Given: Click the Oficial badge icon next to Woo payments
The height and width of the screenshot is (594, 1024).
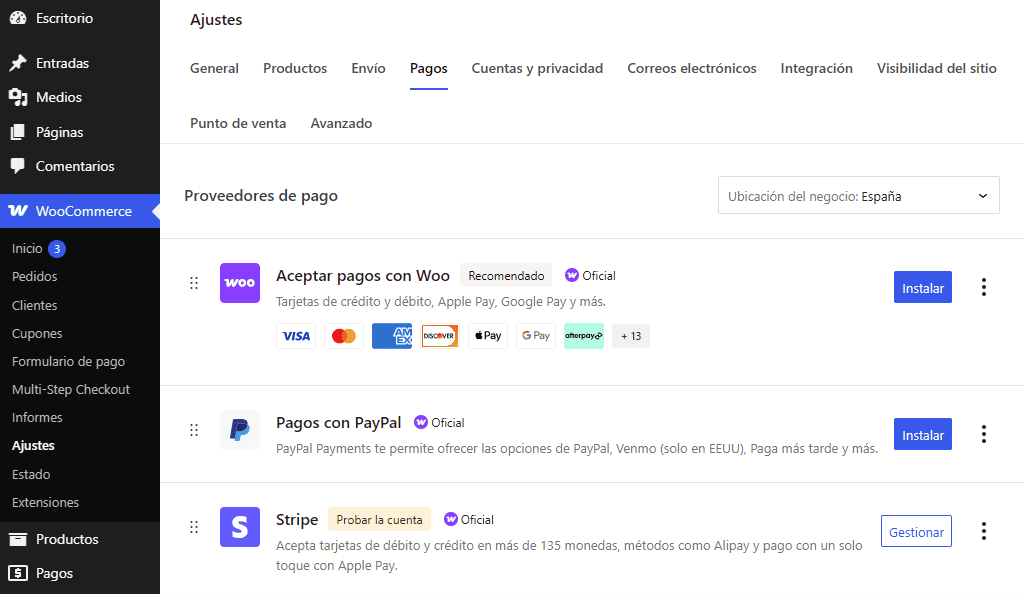Looking at the screenshot, I should tap(571, 275).
